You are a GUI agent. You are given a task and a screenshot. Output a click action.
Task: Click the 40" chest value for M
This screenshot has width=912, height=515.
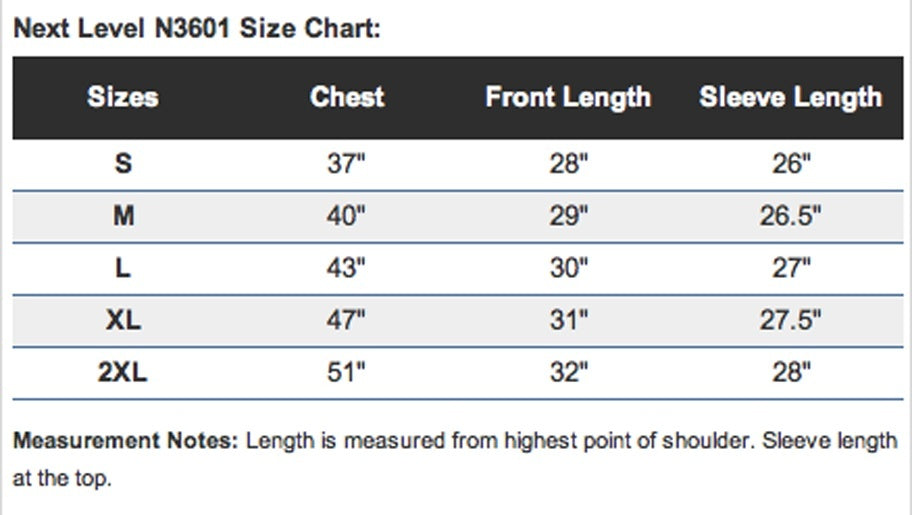[x=346, y=216]
